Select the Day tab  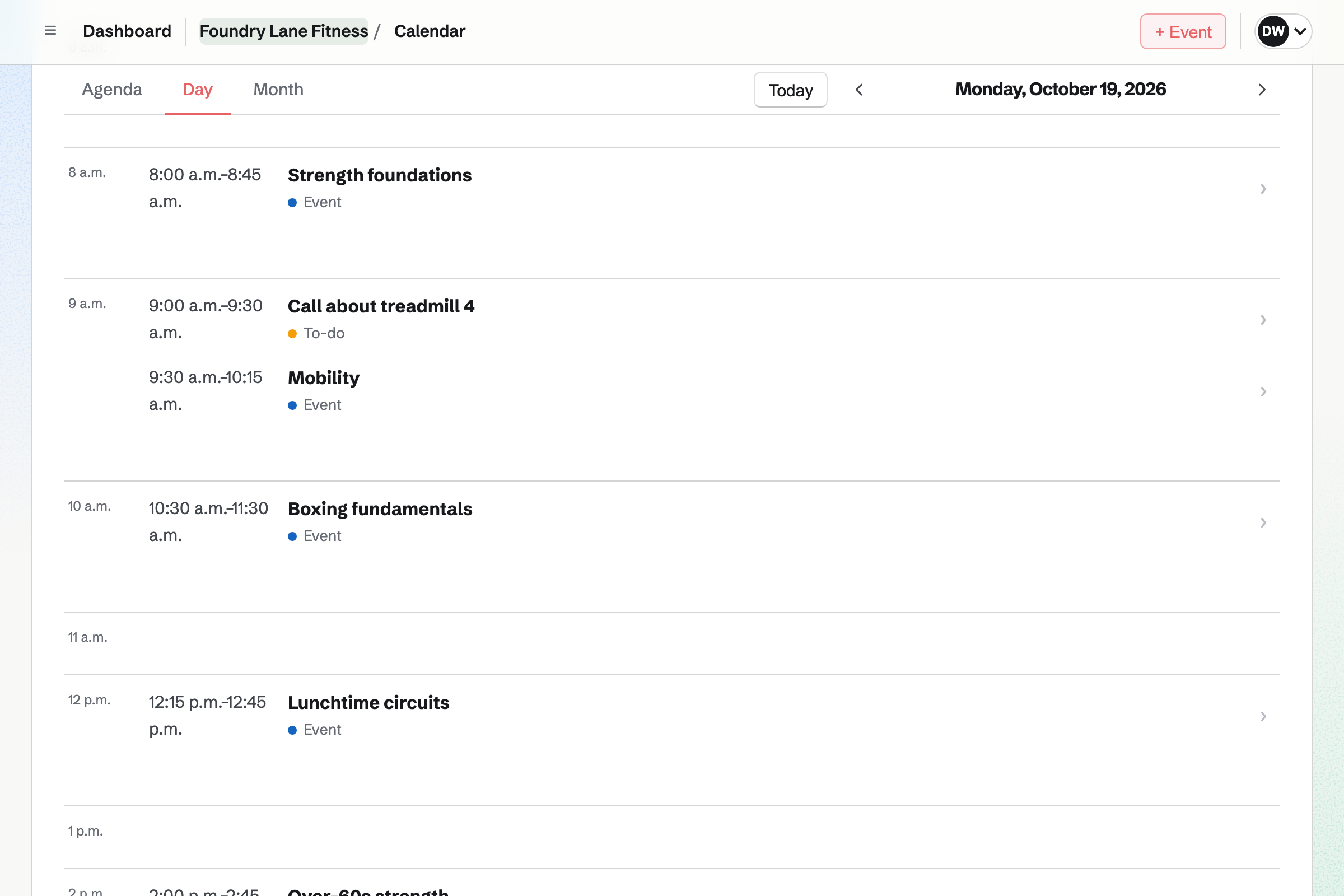coord(198,90)
